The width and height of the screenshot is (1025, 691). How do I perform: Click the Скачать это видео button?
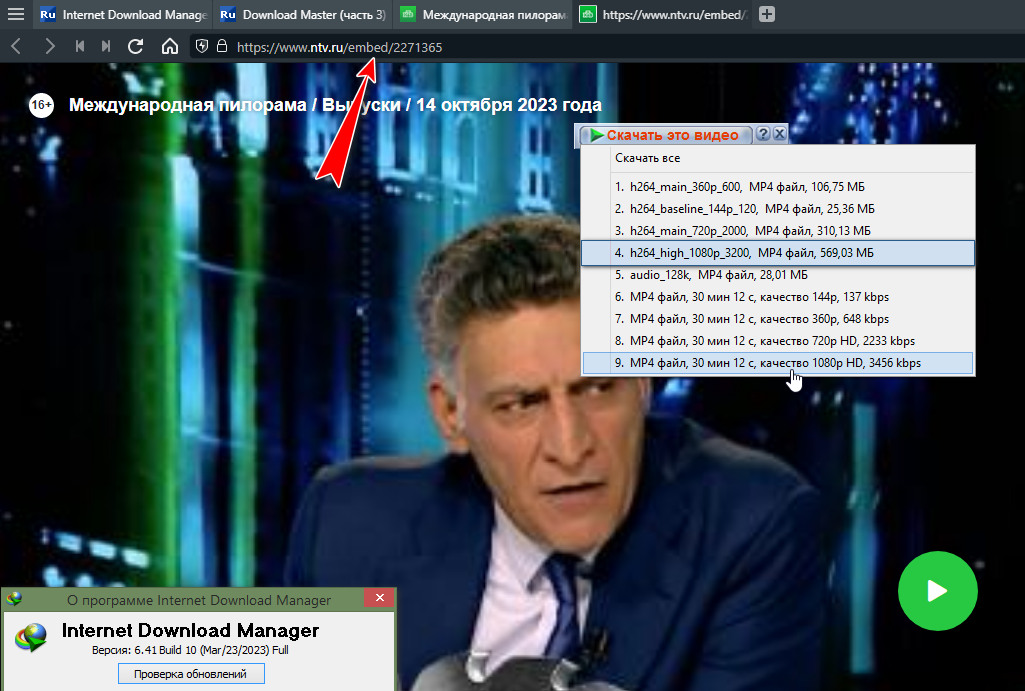[x=665, y=135]
